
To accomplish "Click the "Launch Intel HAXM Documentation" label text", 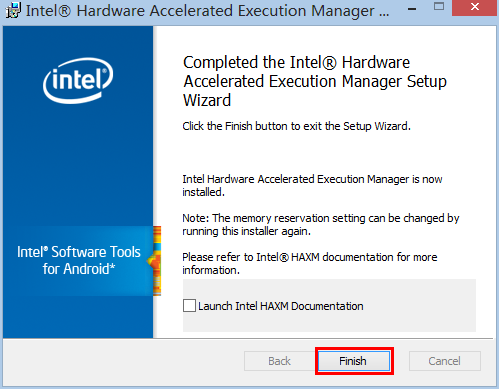I will coord(281,306).
